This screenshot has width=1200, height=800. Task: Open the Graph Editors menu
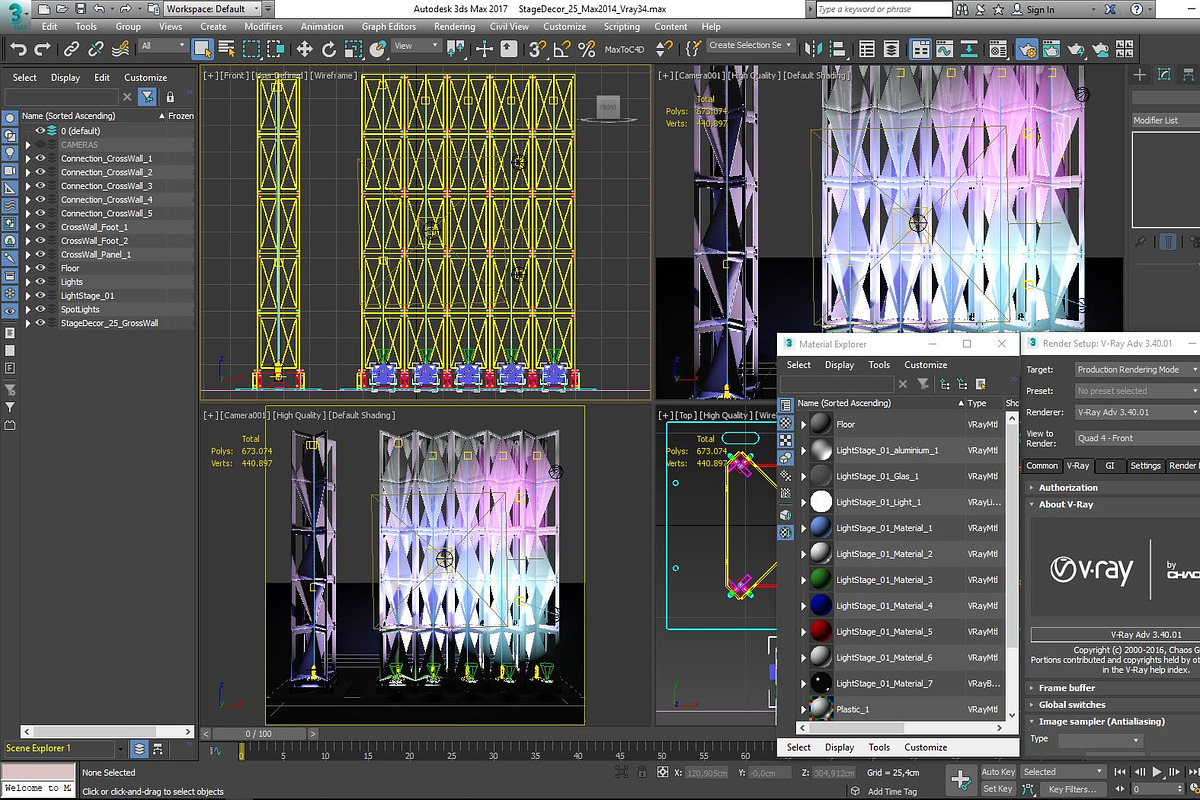coord(389,27)
